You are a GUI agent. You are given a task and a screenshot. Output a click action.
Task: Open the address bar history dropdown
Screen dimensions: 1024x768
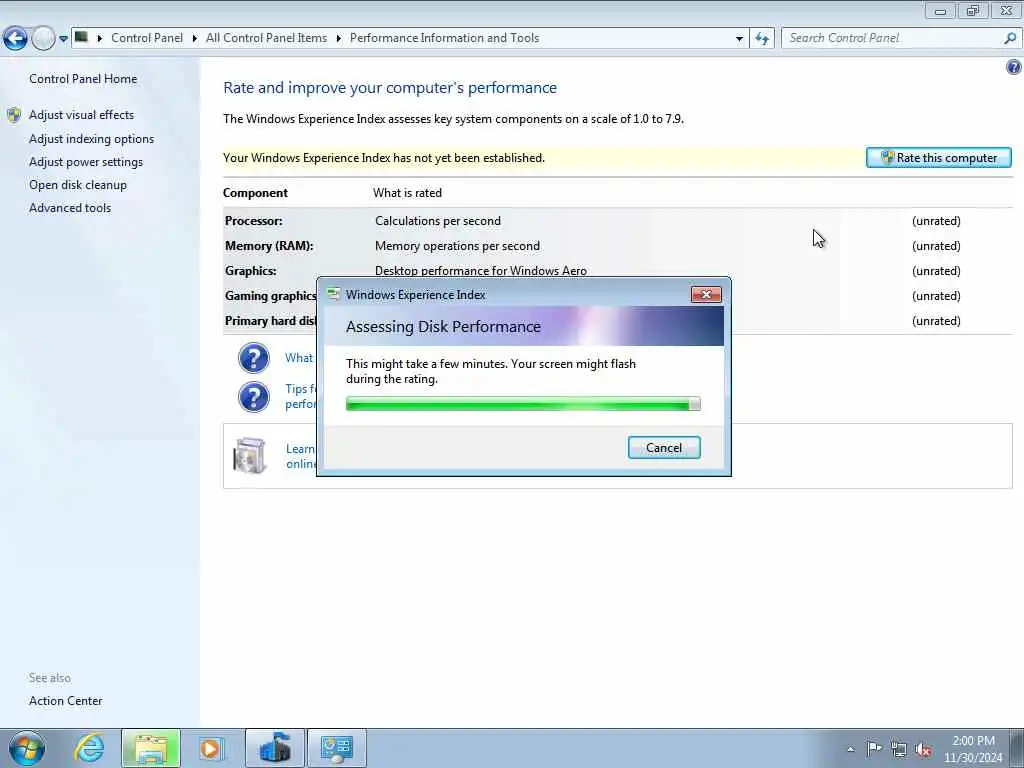coord(739,39)
